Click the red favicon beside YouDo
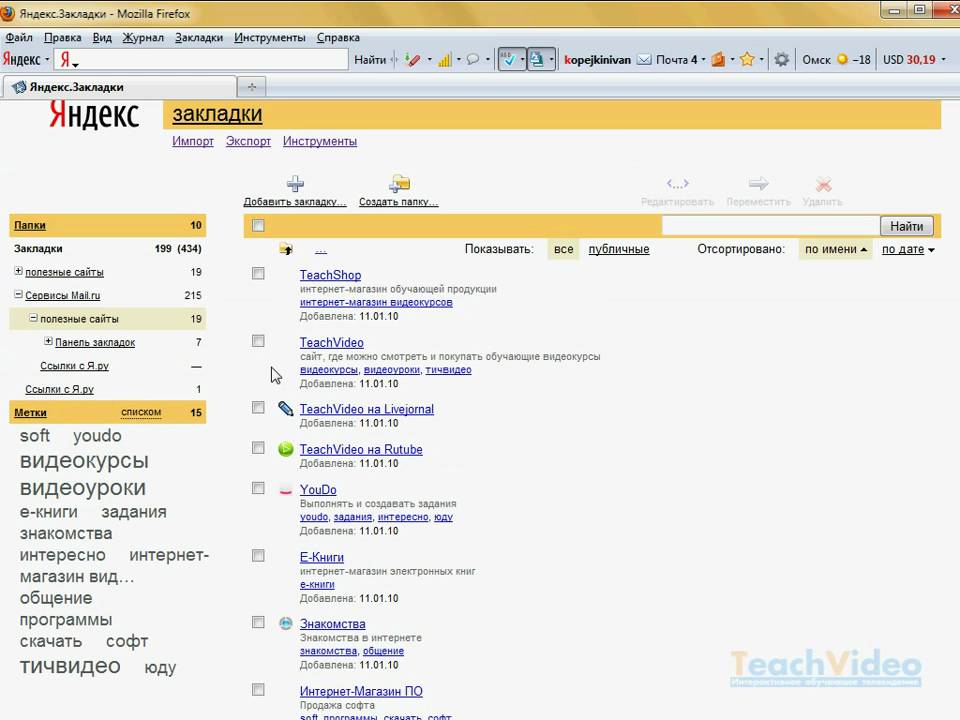The height and width of the screenshot is (720, 960). 285,489
